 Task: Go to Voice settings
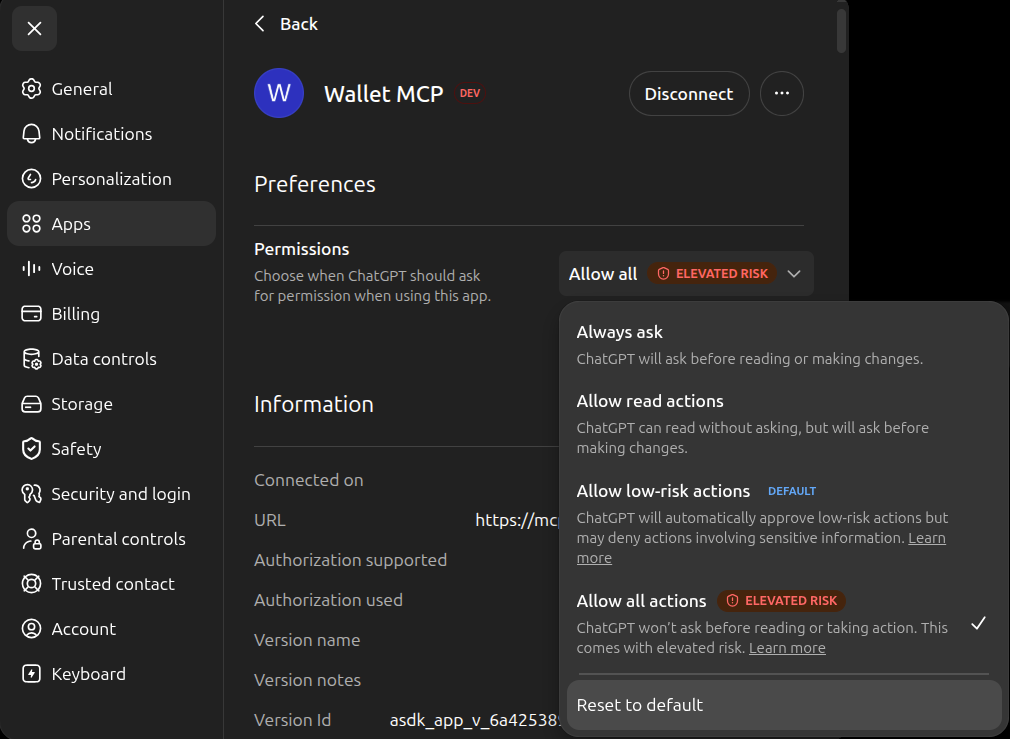(x=111, y=269)
